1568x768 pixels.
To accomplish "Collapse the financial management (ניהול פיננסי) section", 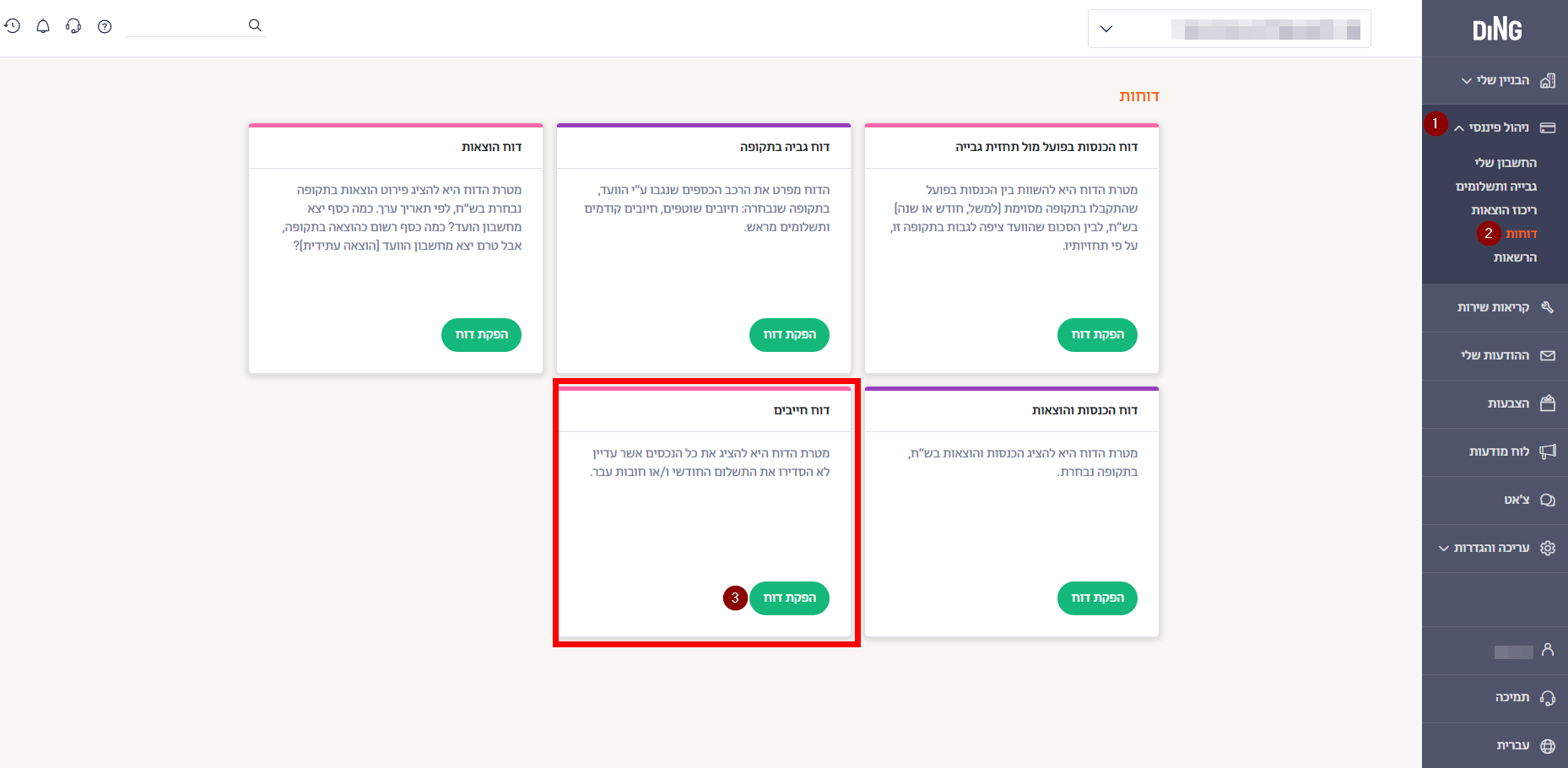I will [x=1459, y=128].
